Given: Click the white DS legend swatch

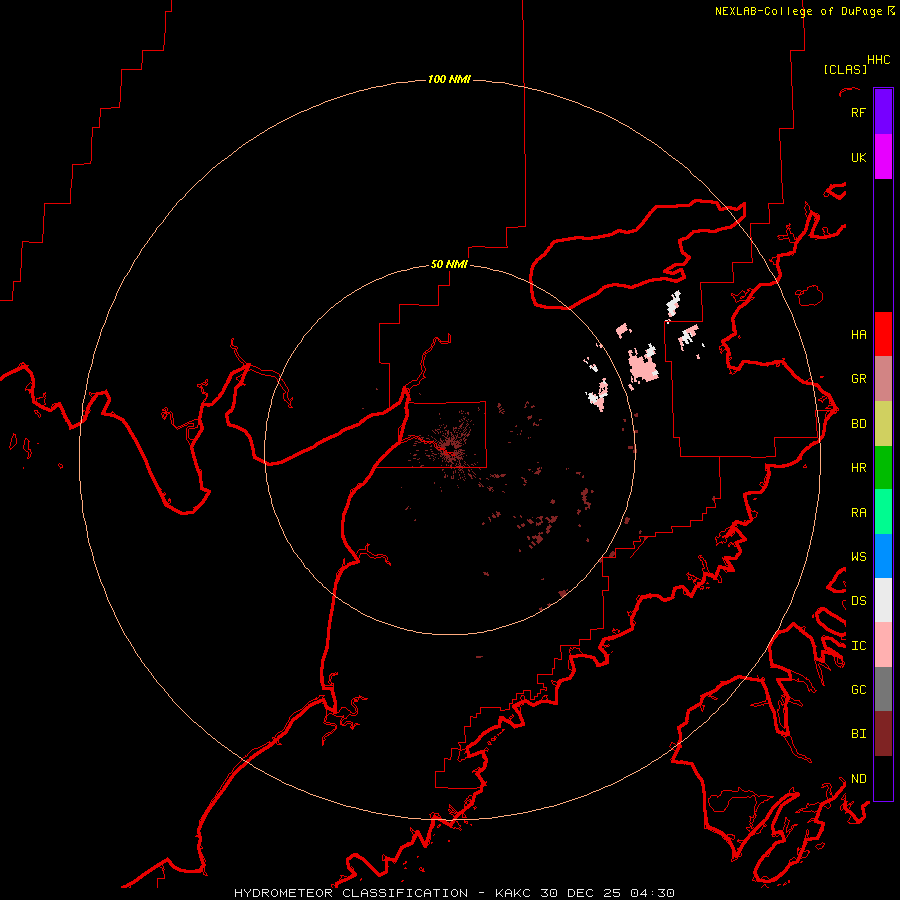Looking at the screenshot, I should pyautogui.click(x=883, y=600).
